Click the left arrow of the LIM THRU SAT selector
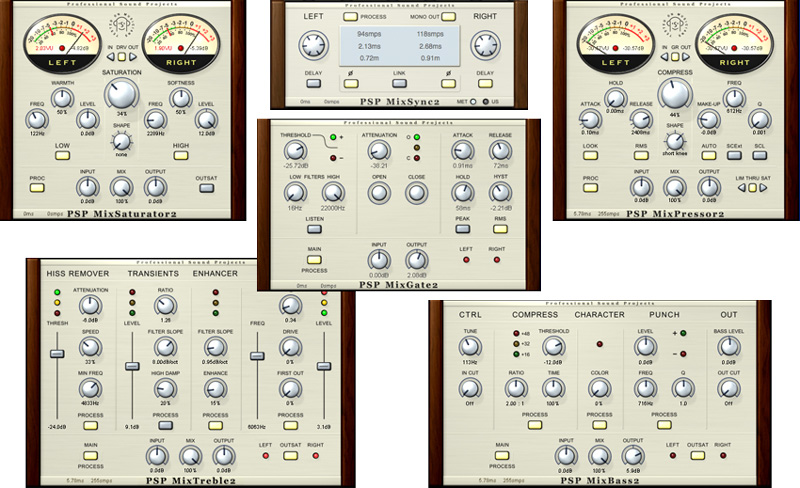Image resolution: width=800 pixels, height=488 pixels. 739,187
